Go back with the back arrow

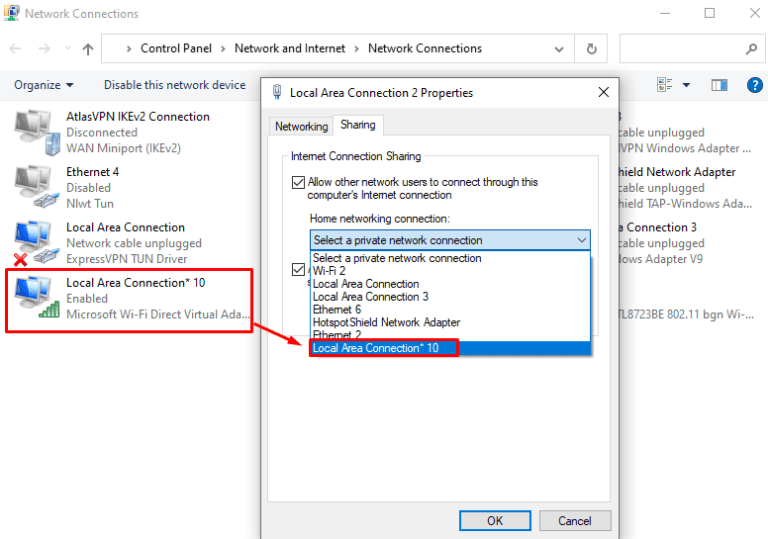(17, 49)
